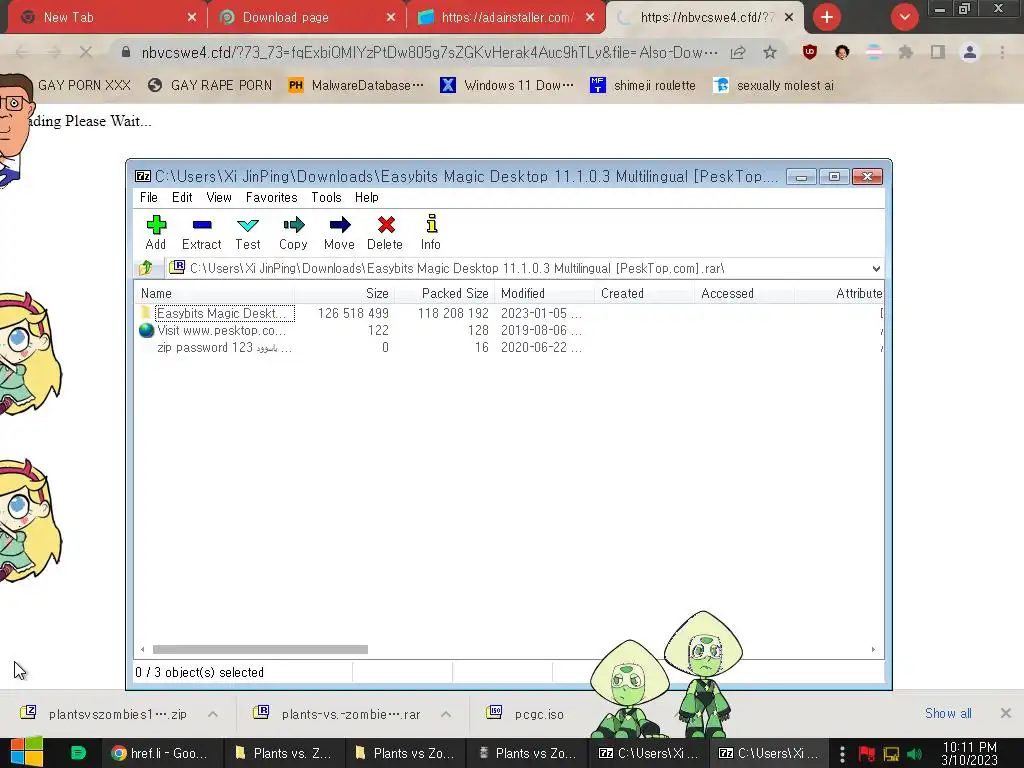Open the MalwareDatabase bookmark
This screenshot has width=1024, height=768.
[356, 85]
